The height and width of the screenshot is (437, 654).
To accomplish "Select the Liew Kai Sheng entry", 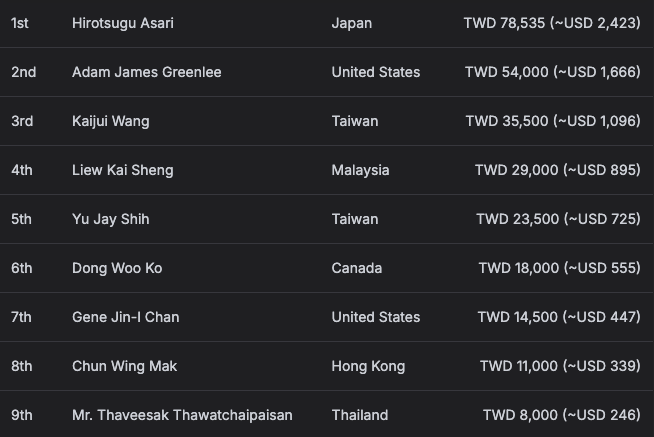I will [123, 170].
